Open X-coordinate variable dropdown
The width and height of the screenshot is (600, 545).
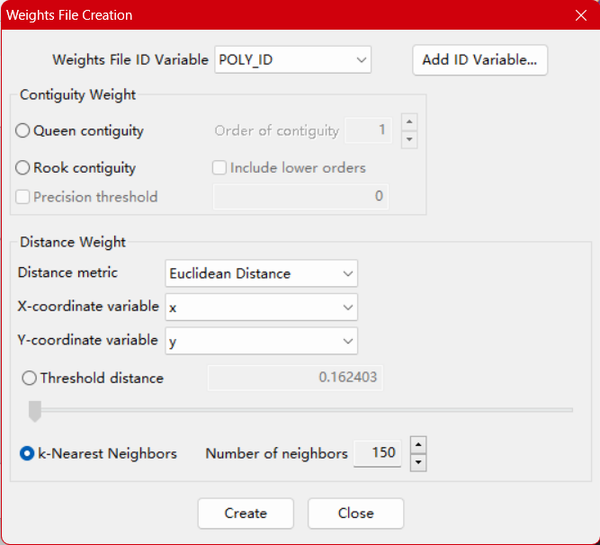[x=261, y=307]
